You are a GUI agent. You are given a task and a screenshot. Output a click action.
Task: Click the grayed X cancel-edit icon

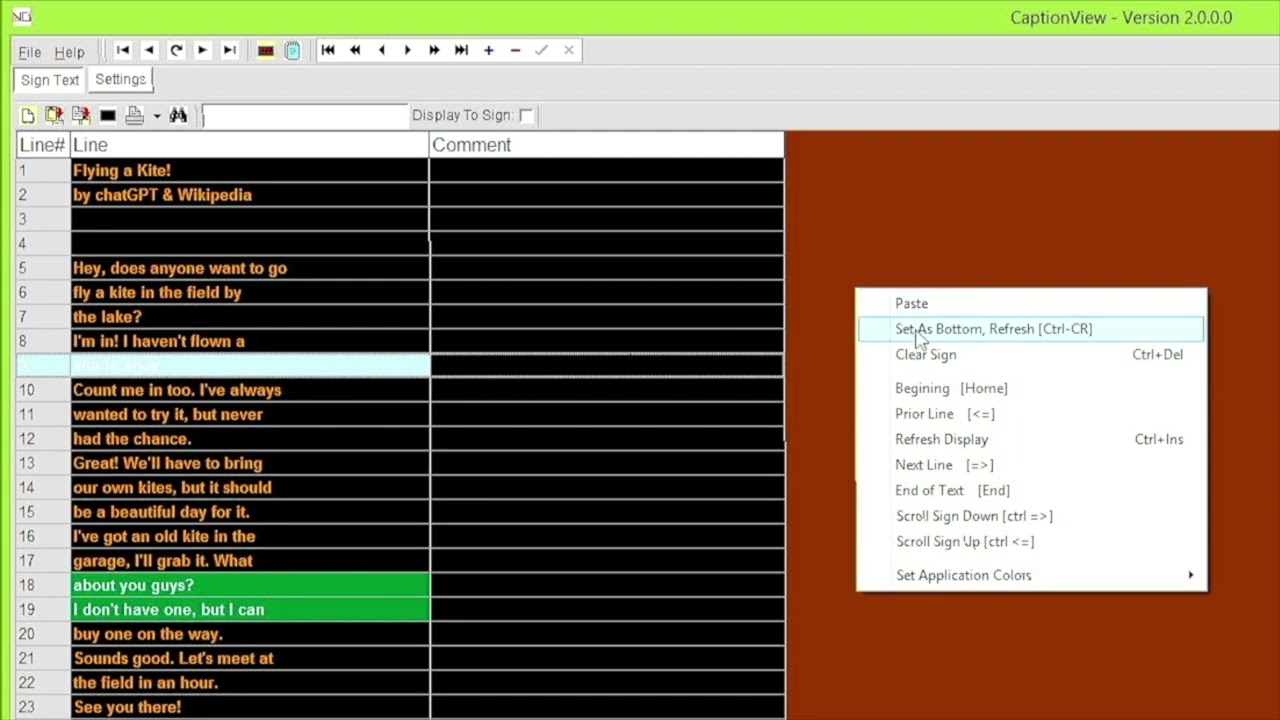point(569,50)
